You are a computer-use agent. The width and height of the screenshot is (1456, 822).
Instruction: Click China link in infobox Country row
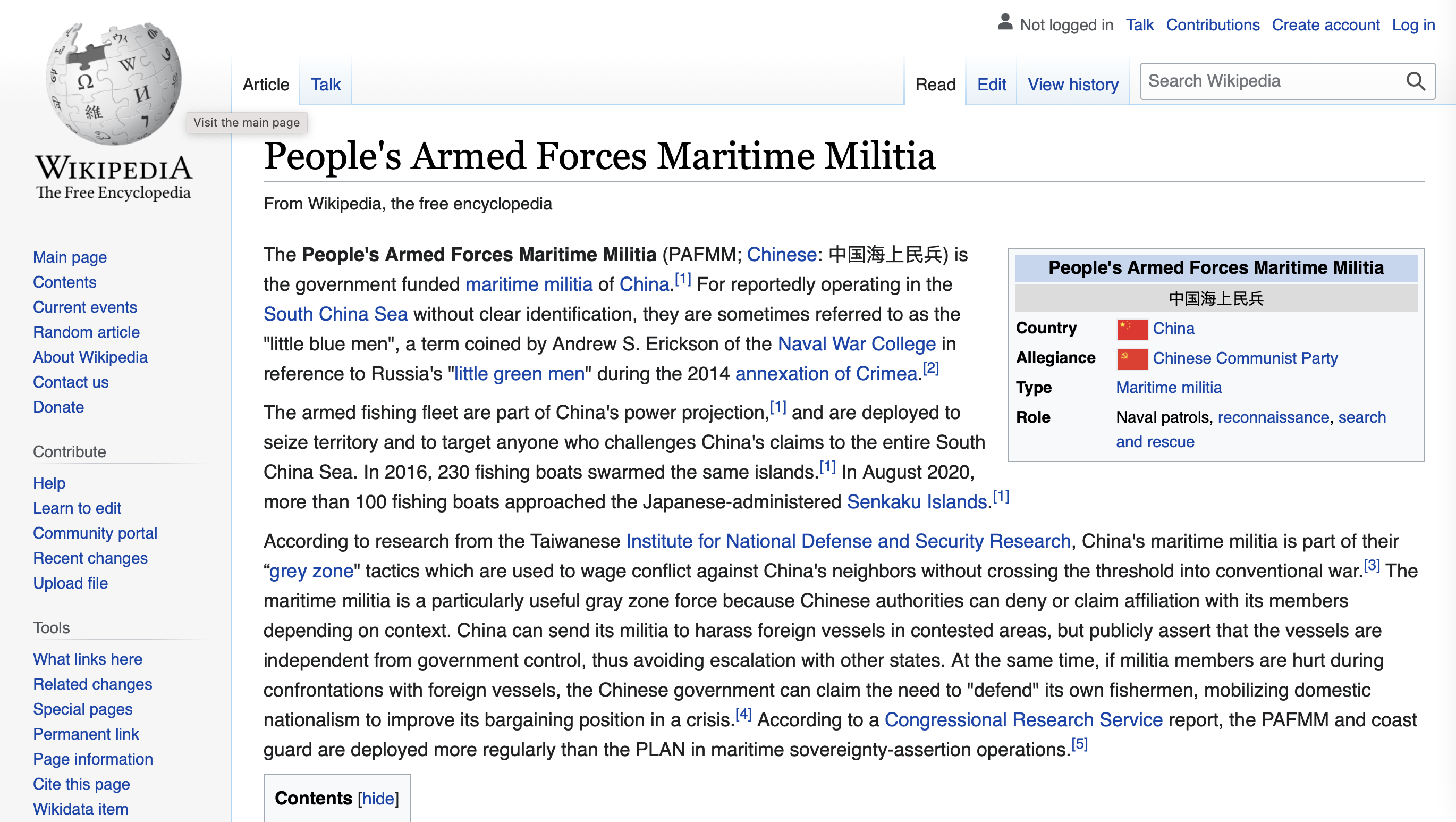click(x=1173, y=328)
